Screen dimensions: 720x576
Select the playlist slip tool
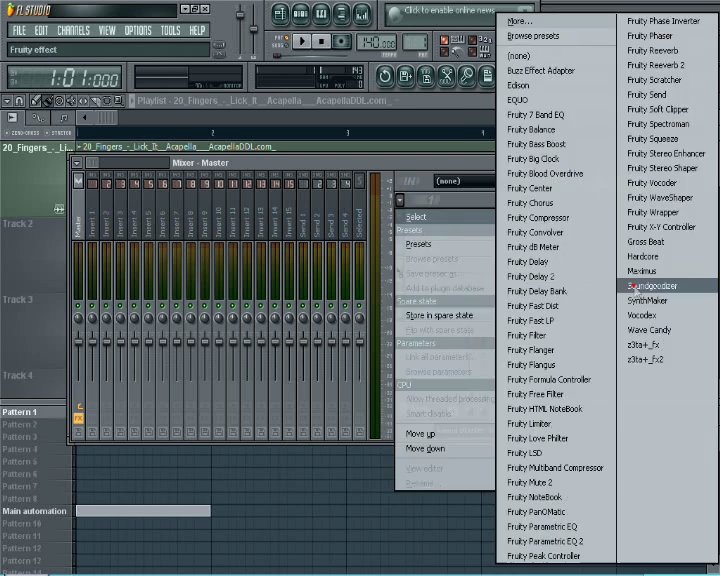pyautogui.click(x=83, y=101)
